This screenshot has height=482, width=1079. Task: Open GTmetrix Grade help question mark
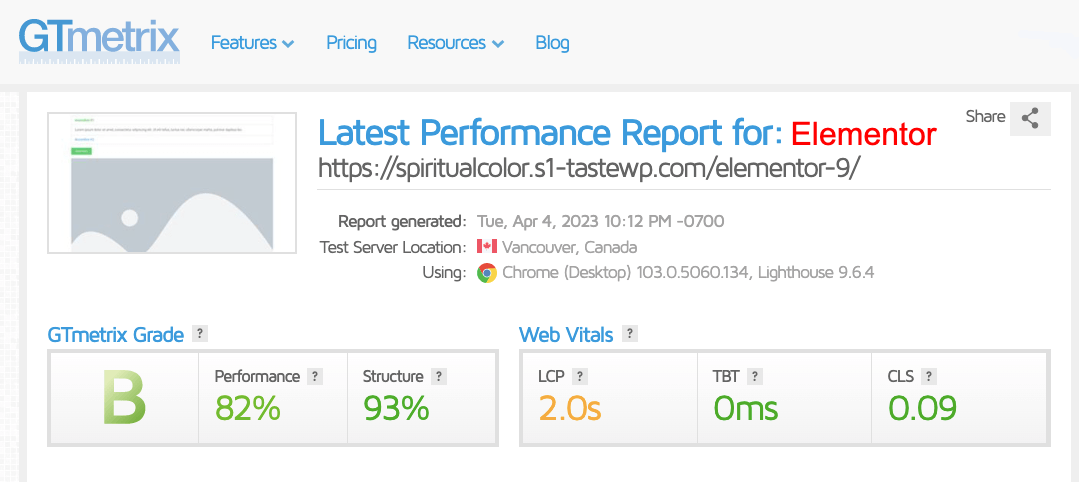coord(200,335)
